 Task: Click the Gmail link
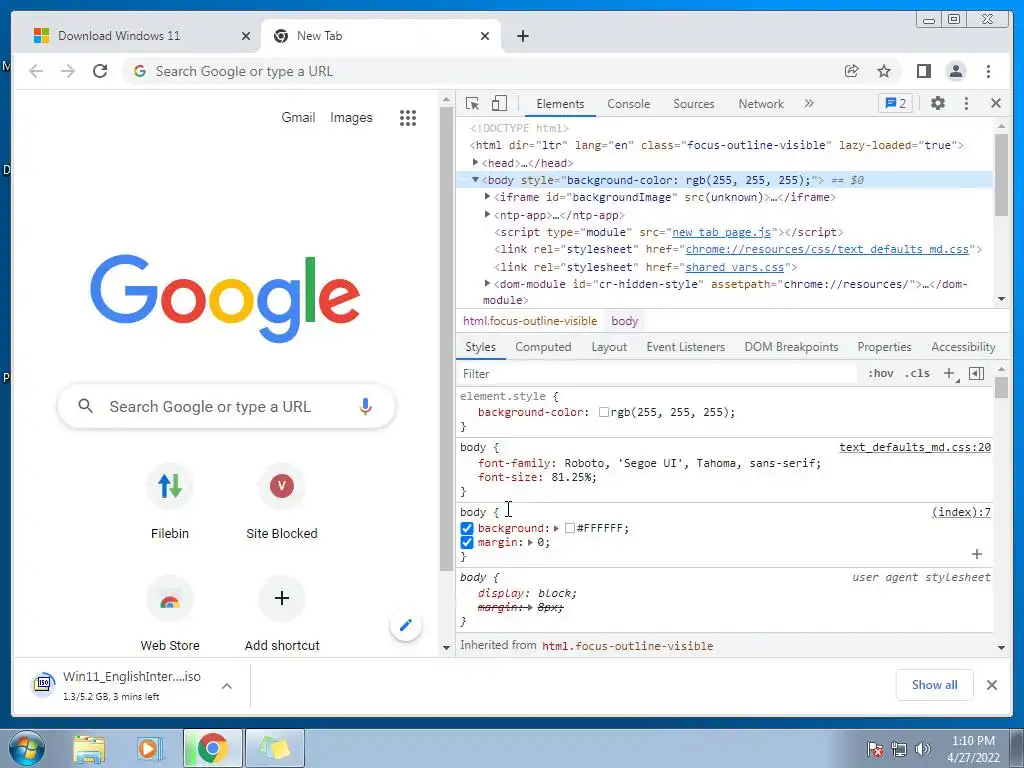pyautogui.click(x=298, y=118)
